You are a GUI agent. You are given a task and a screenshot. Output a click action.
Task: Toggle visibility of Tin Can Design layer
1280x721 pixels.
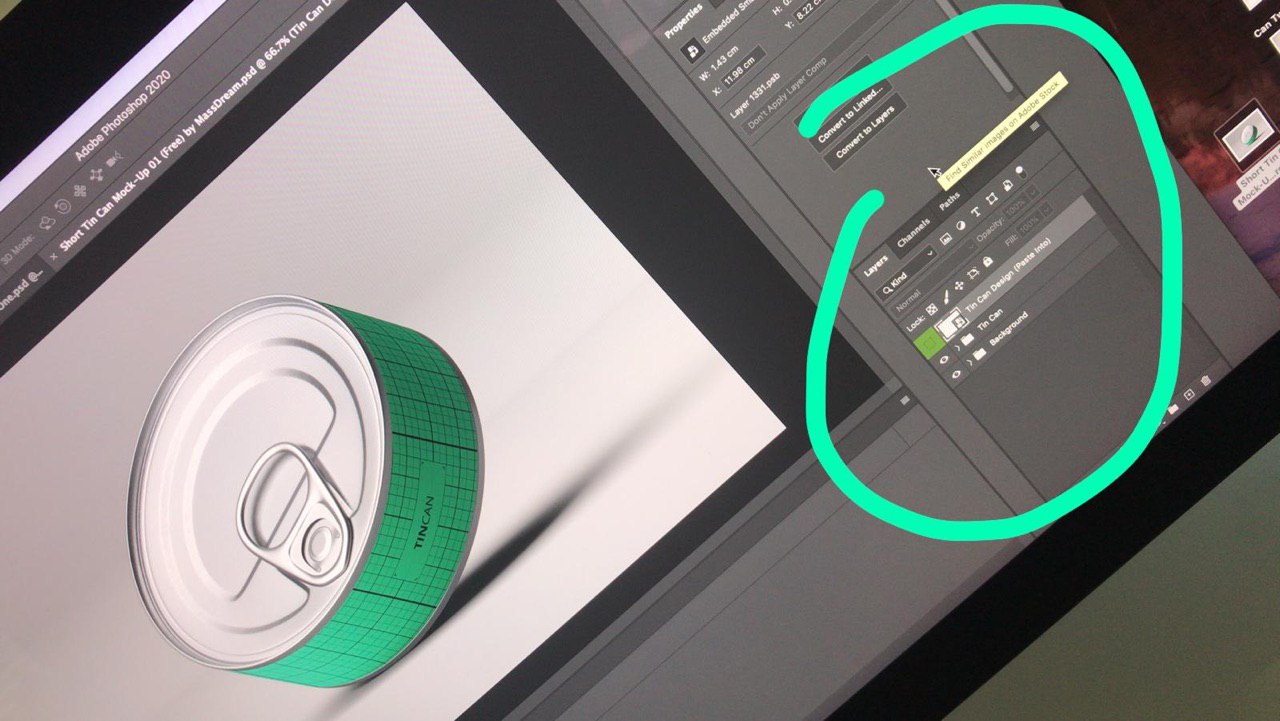click(x=929, y=342)
